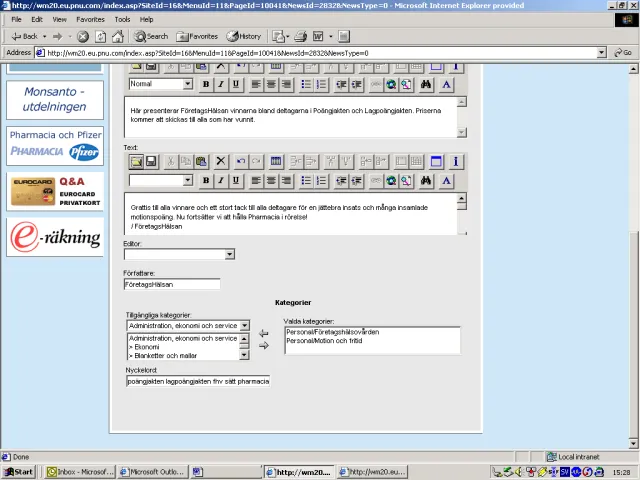
Task: Click decrease indent icon in Text editor toolbar
Action: [x=341, y=180]
